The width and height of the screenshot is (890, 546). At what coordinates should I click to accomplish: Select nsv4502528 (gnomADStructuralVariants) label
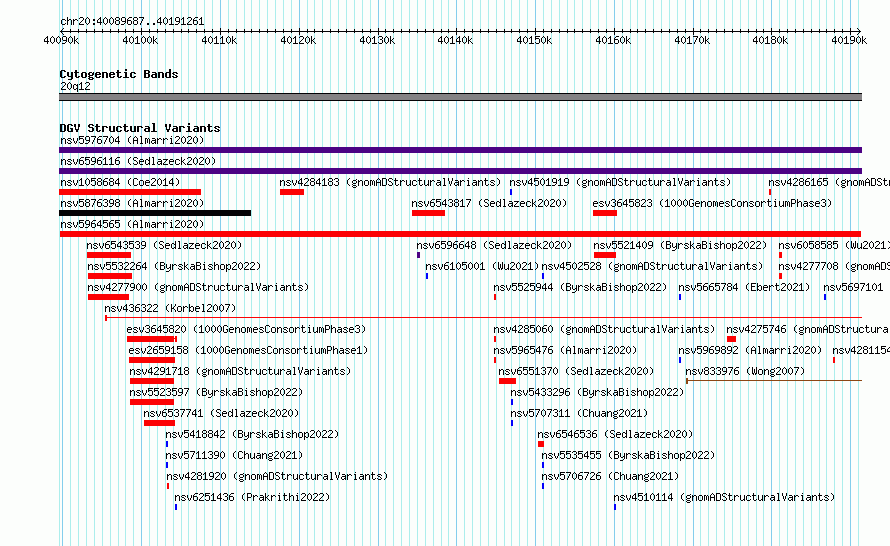tap(653, 266)
